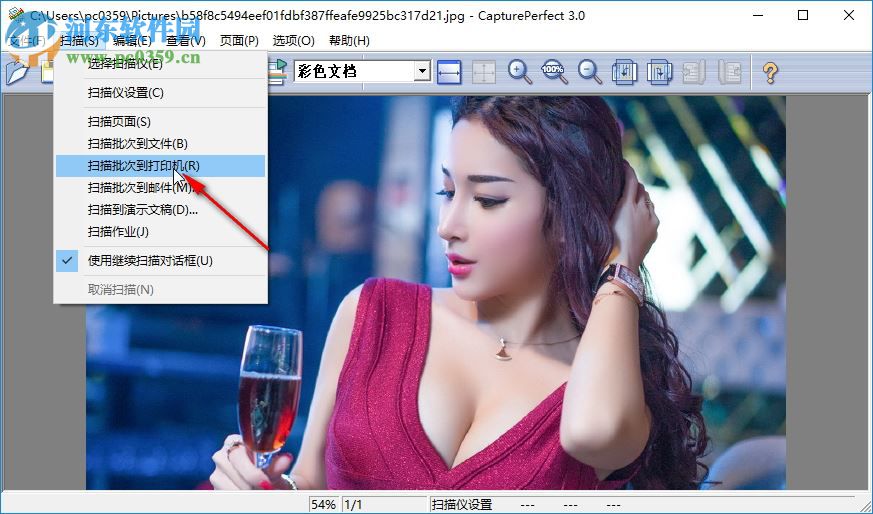Choose 选择扫描仪(E) from Scan menu
Viewport: 873px width, 514px height.
160,63
